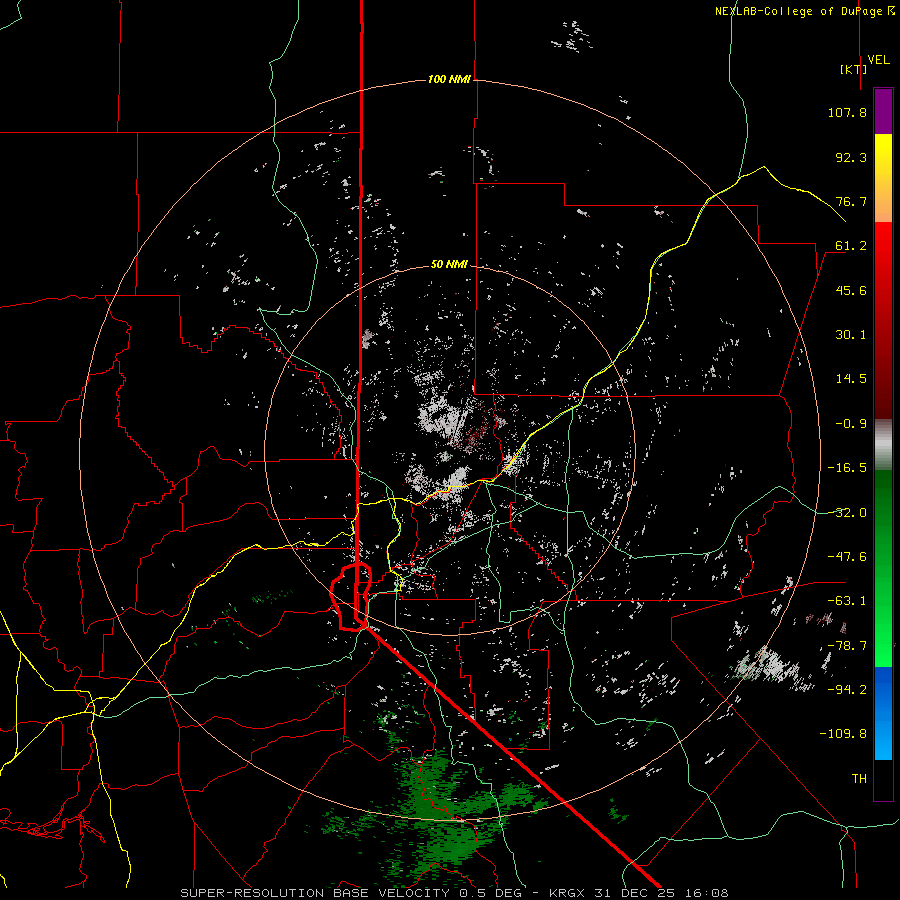Click the red-outlined warning polygon near the radar center
This screenshot has width=900, height=900.
pos(351,597)
